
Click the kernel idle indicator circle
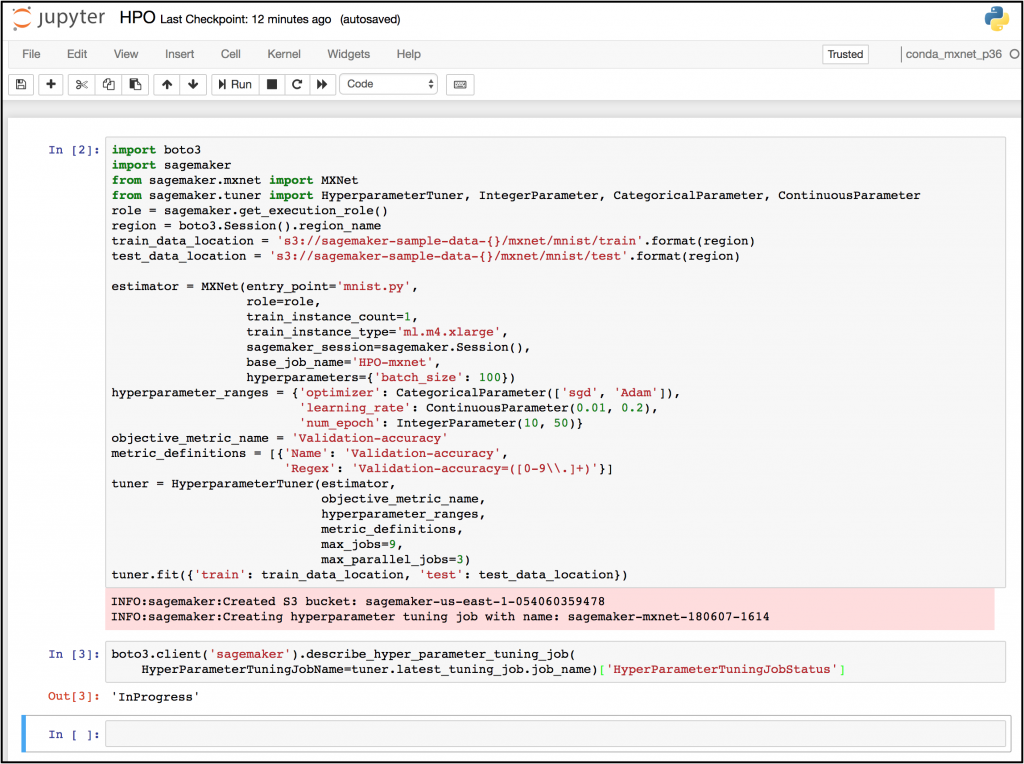[x=1015, y=54]
